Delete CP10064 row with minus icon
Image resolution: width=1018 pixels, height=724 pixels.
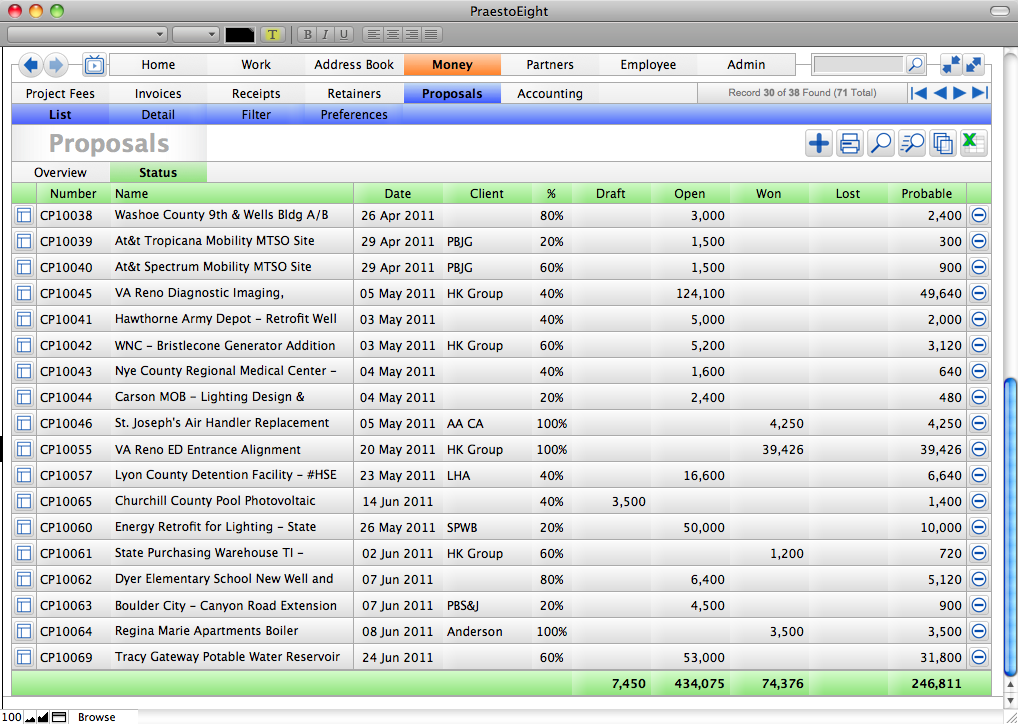(x=979, y=630)
